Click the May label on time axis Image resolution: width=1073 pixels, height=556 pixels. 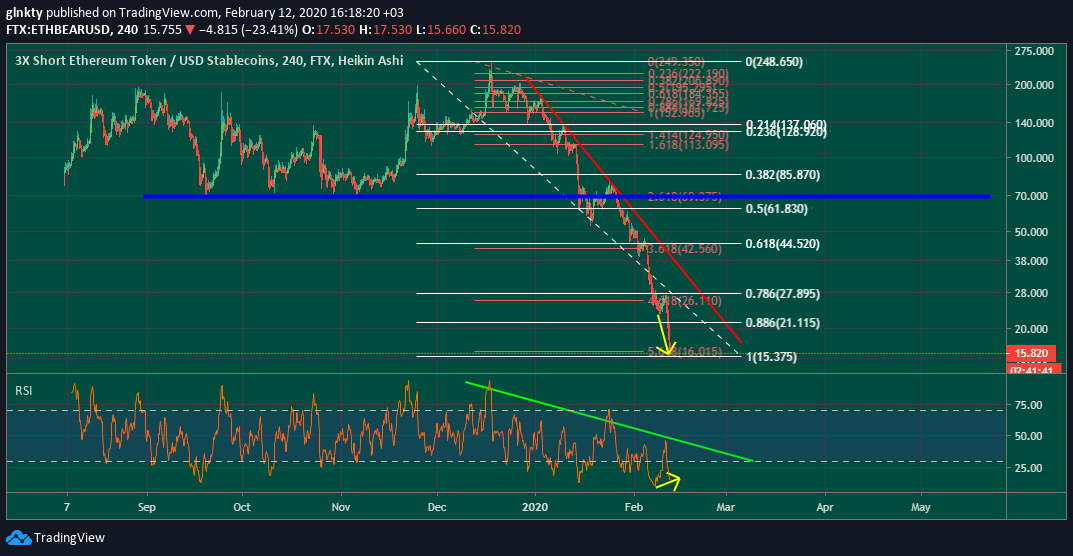(920, 509)
